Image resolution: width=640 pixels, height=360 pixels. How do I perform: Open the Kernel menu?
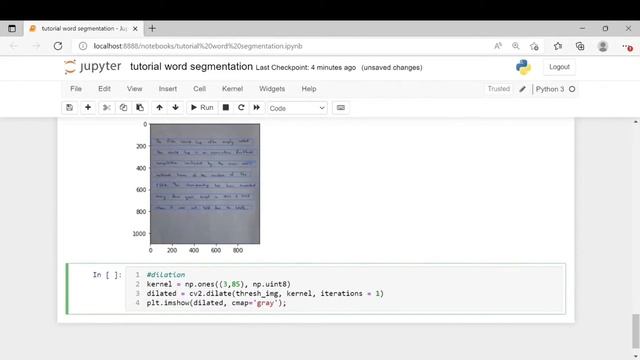(x=232, y=89)
